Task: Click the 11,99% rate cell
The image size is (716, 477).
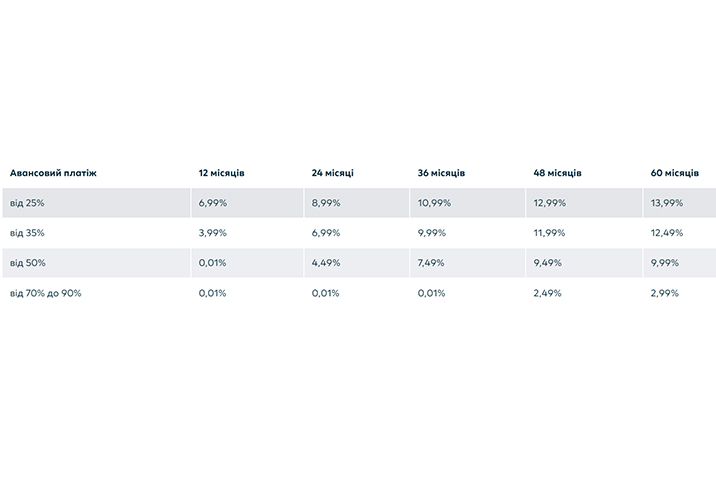Action: 549,233
